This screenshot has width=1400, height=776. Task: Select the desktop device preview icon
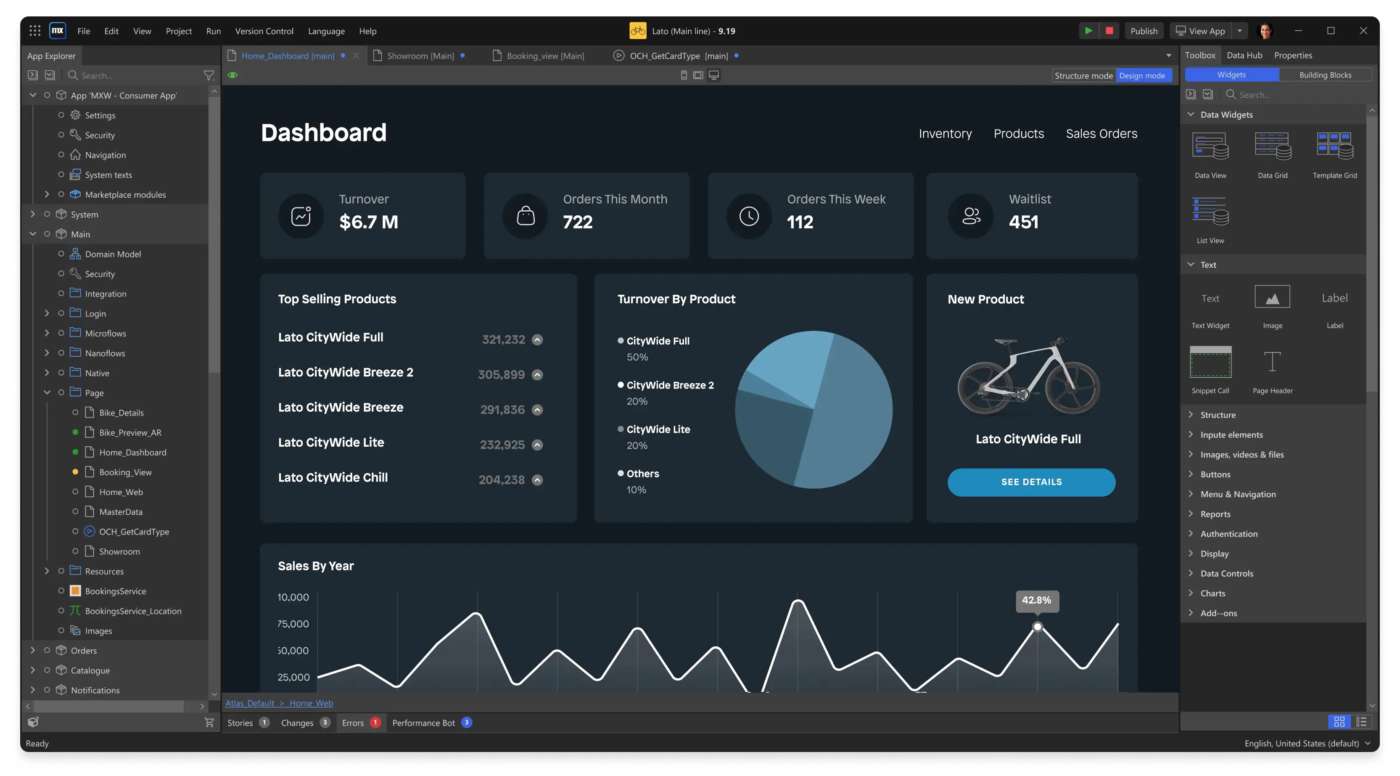tap(713, 75)
